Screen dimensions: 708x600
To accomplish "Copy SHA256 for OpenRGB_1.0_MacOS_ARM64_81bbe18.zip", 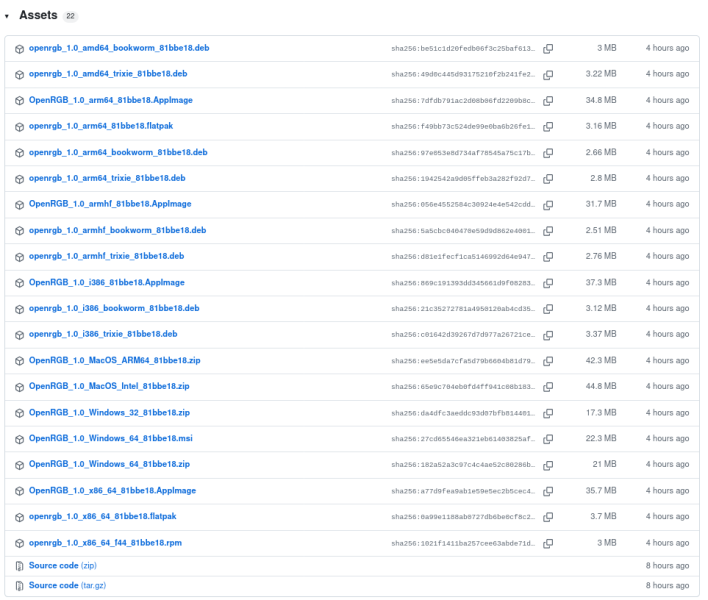I will coord(548,361).
